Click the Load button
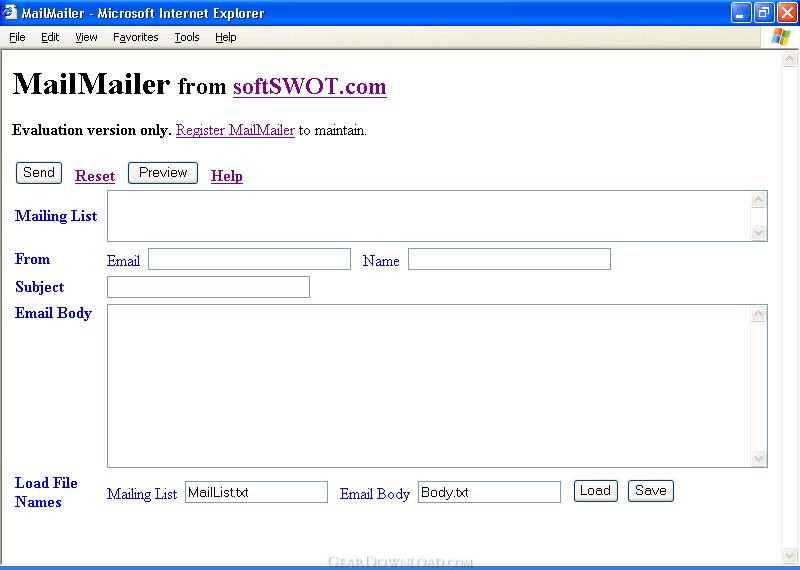The height and width of the screenshot is (570, 800). [x=595, y=491]
